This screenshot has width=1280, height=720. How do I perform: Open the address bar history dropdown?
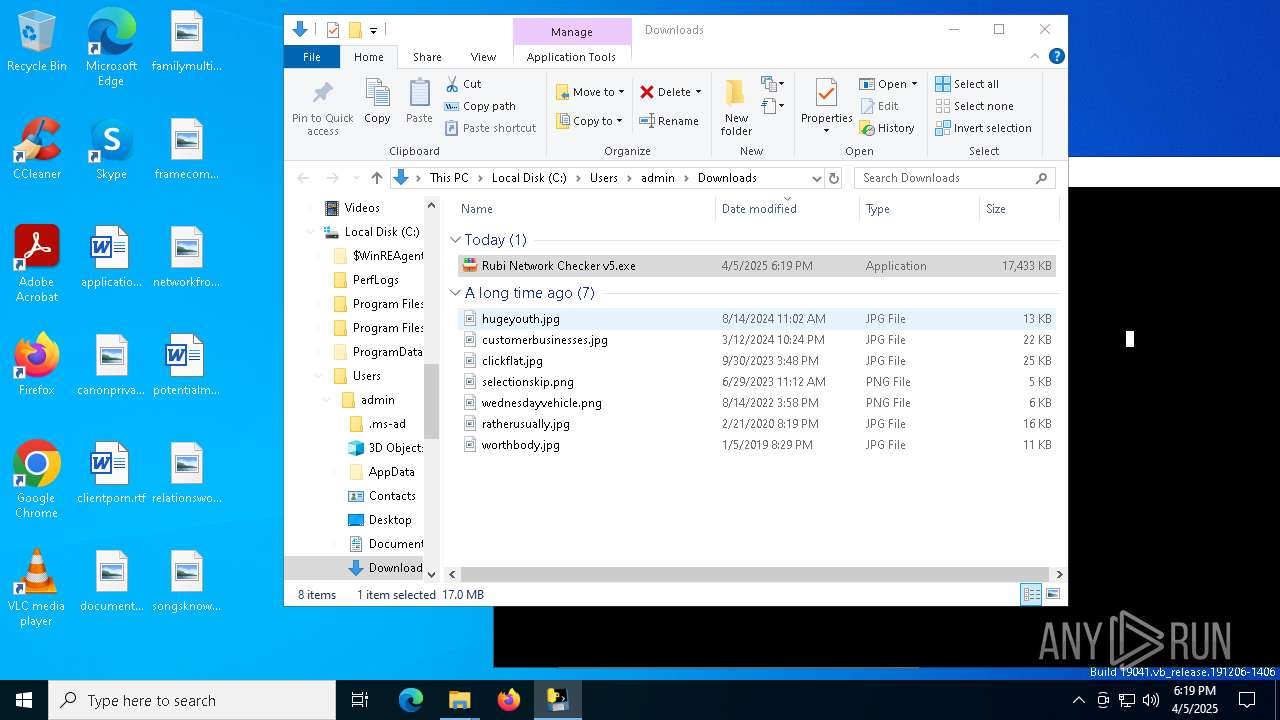pyautogui.click(x=817, y=178)
